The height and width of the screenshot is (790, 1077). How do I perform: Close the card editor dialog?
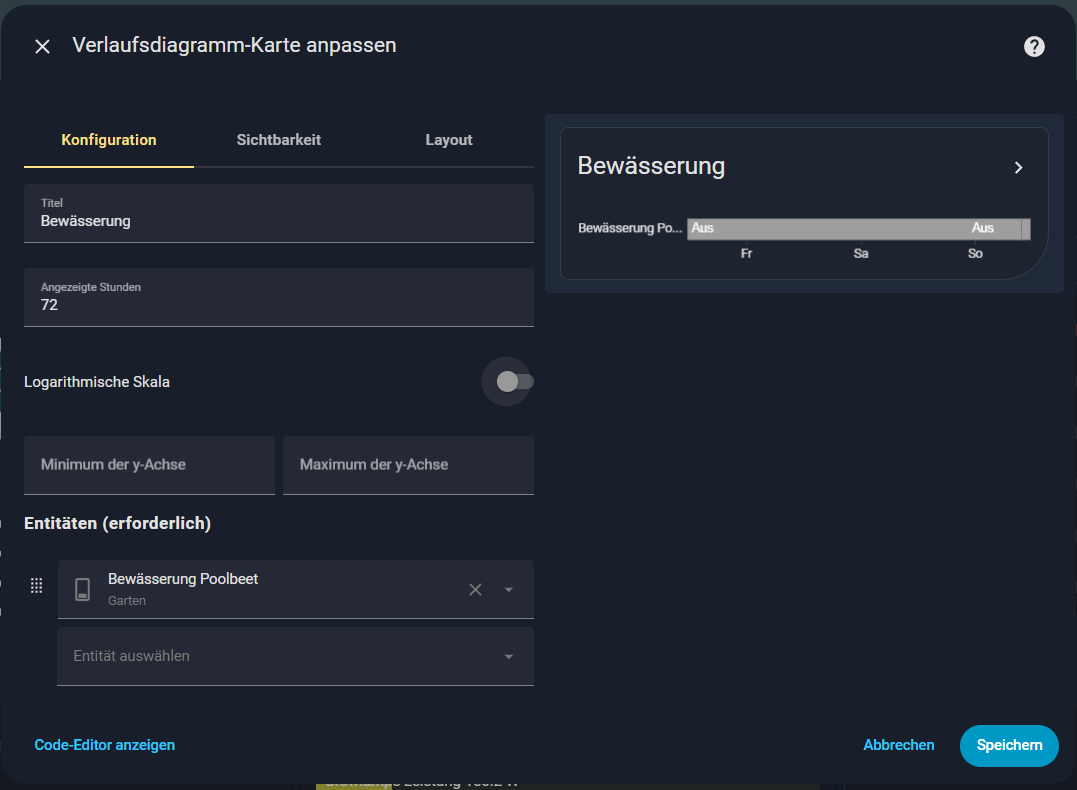42,47
